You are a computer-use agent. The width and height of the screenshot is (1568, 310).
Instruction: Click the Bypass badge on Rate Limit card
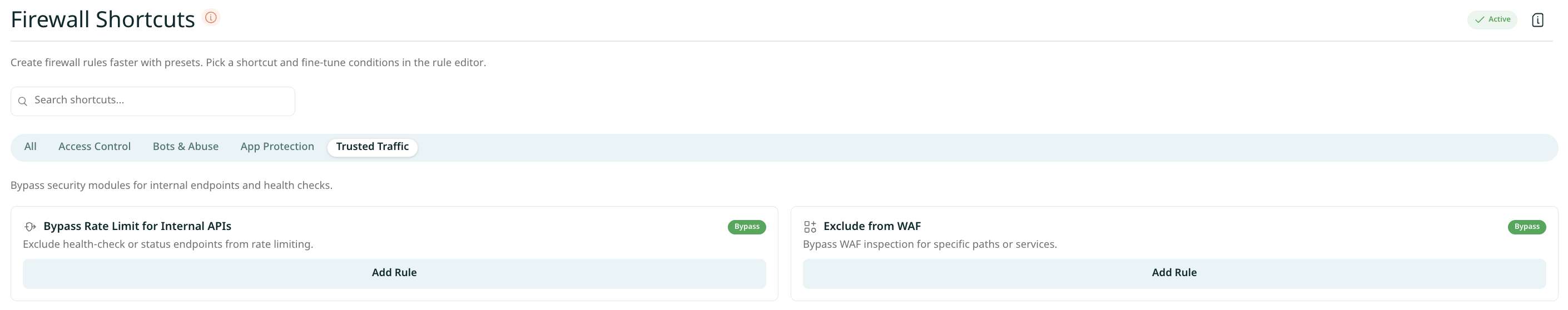click(746, 227)
